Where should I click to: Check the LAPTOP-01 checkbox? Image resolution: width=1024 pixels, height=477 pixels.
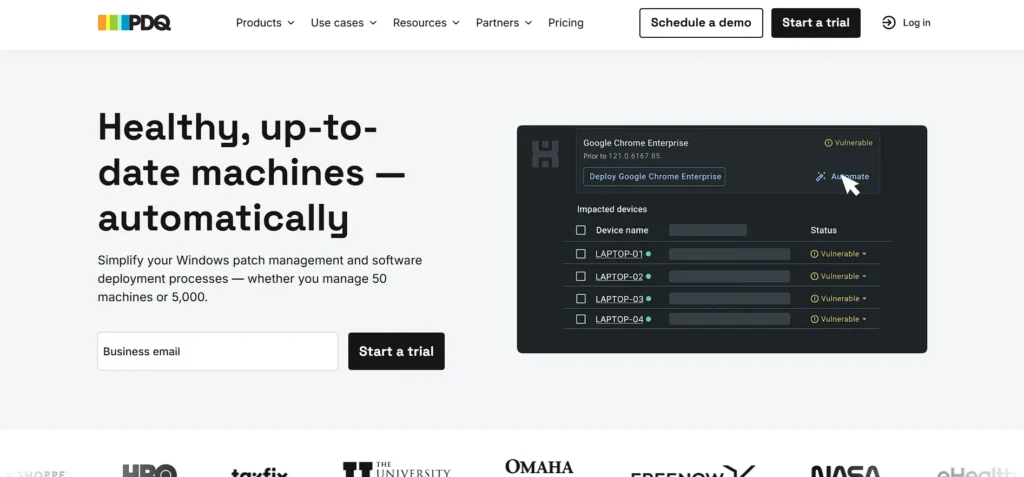coord(581,254)
